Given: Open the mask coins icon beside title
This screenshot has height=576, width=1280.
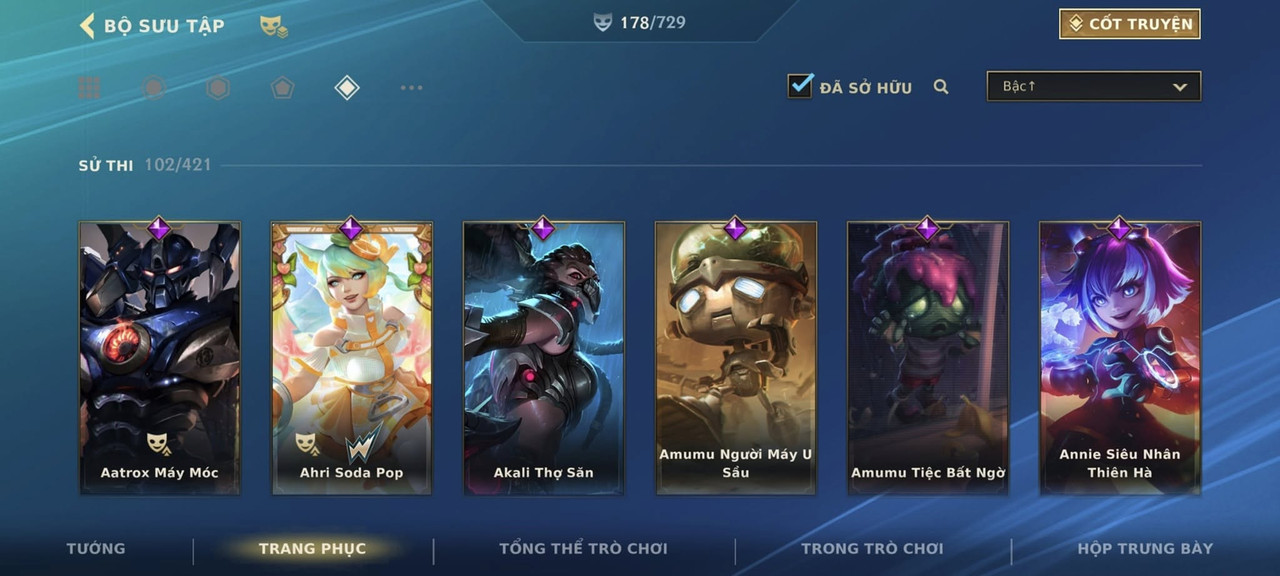Looking at the screenshot, I should click(274, 27).
